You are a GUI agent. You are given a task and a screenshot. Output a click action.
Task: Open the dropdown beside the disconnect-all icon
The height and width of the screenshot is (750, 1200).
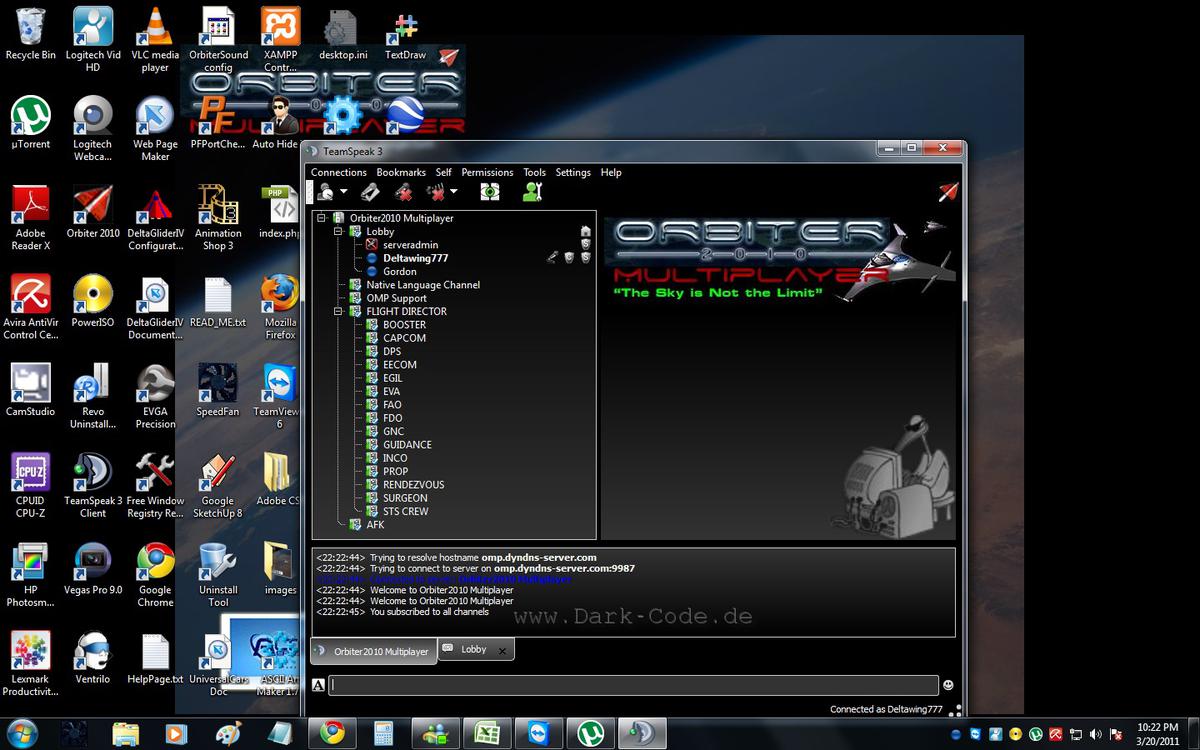(454, 192)
